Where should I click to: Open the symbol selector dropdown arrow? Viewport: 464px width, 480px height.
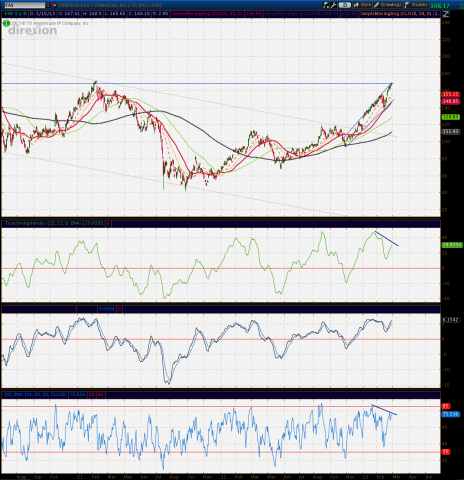(48, 5)
